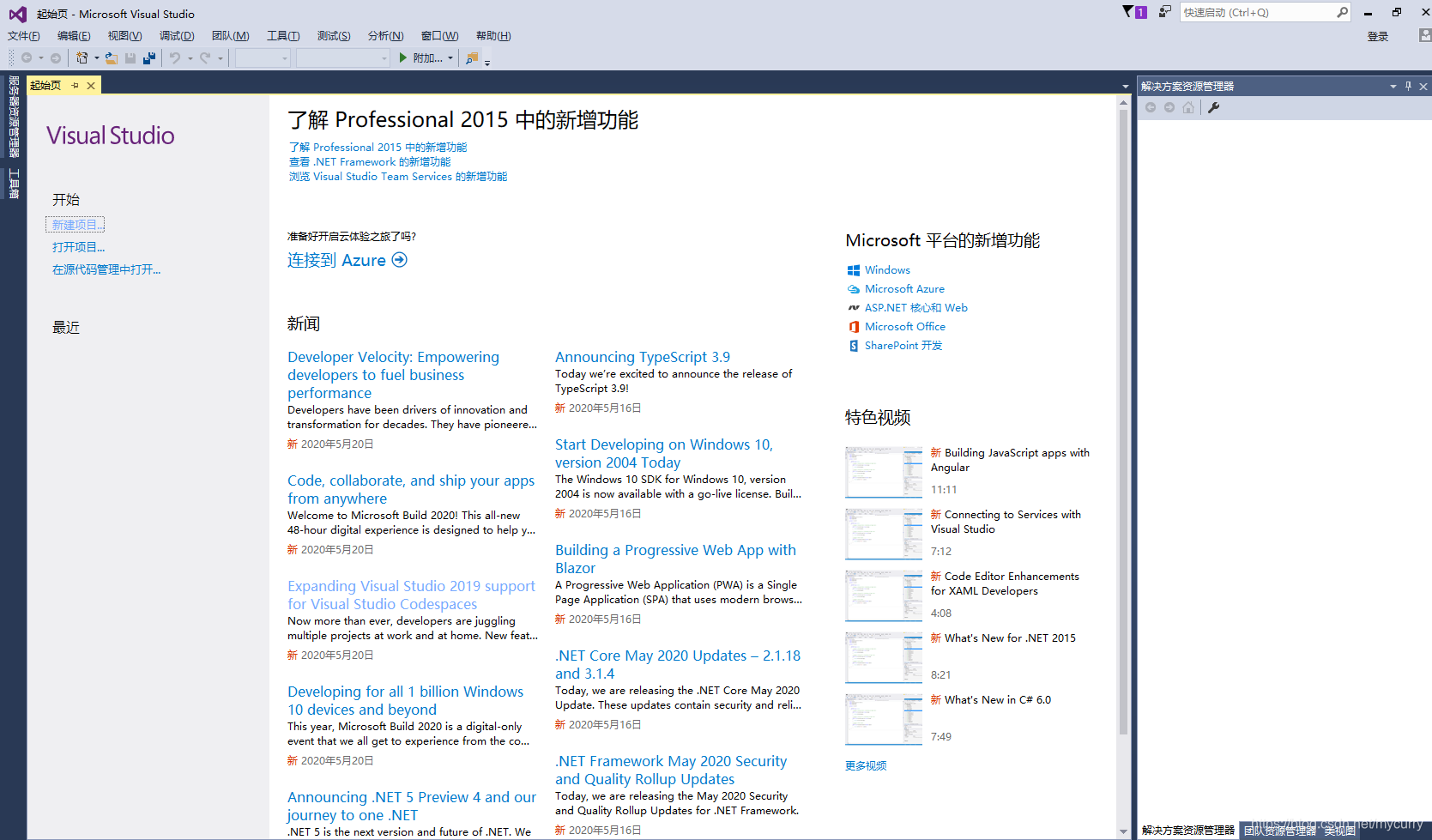Open the 服务器资源管理器 side panel tab
The width and height of the screenshot is (1432, 840).
(x=14, y=117)
